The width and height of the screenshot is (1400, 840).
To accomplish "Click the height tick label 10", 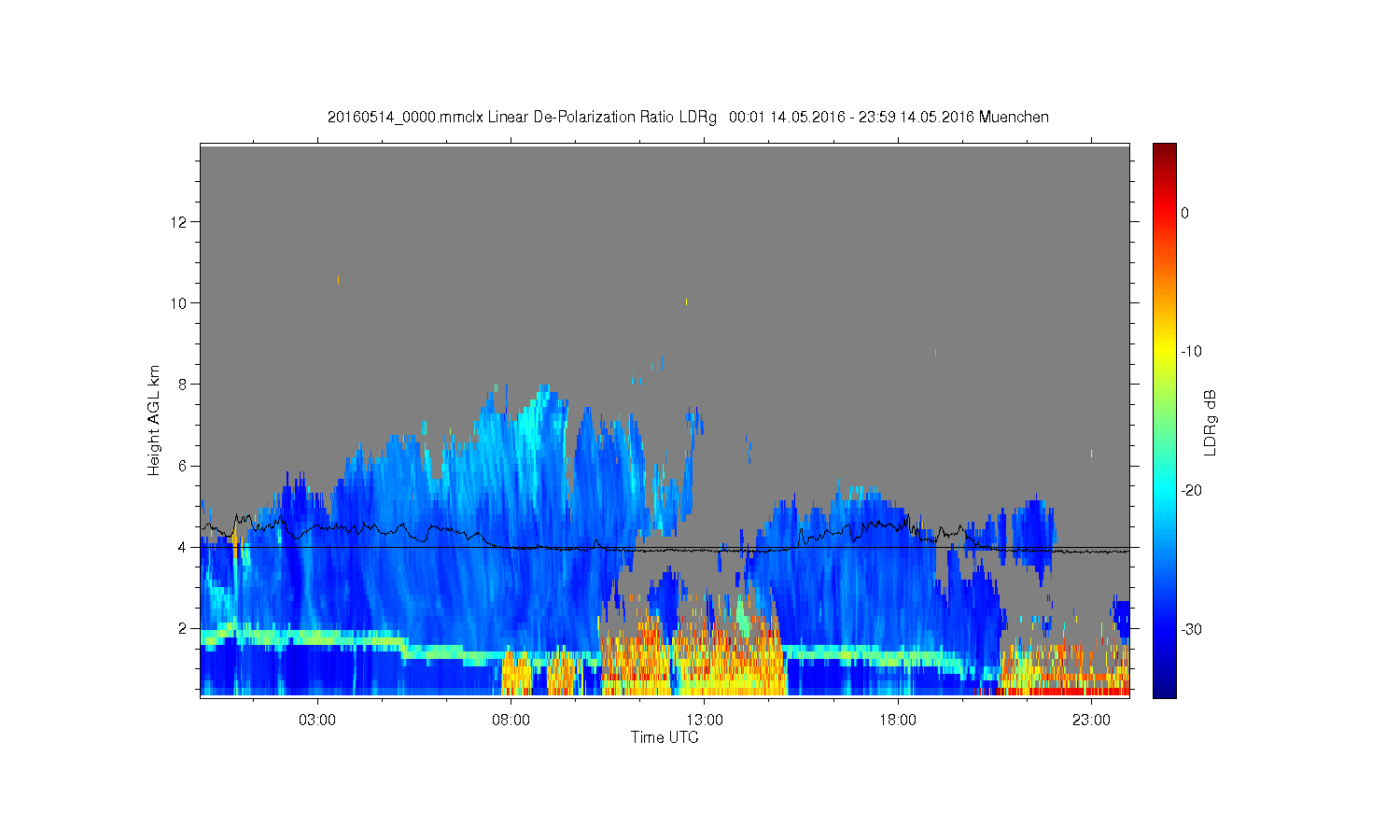I will click(180, 303).
